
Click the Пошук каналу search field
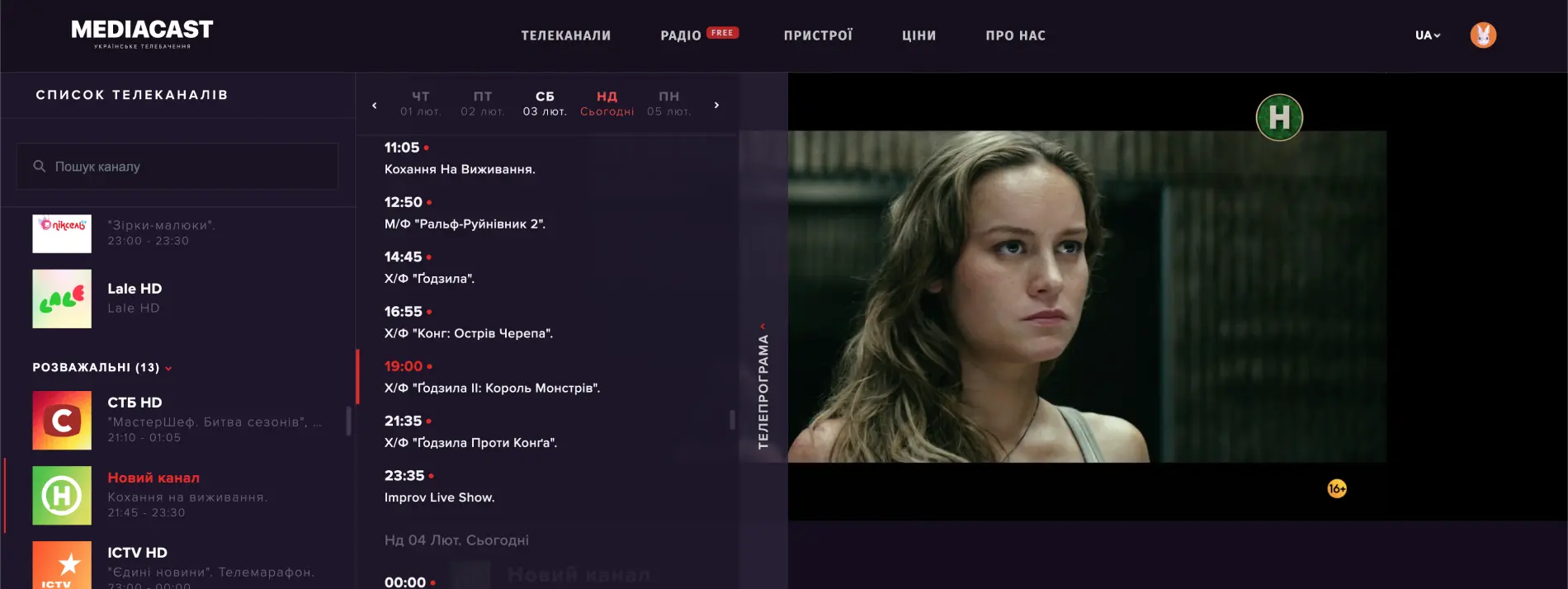pyautogui.click(x=177, y=167)
